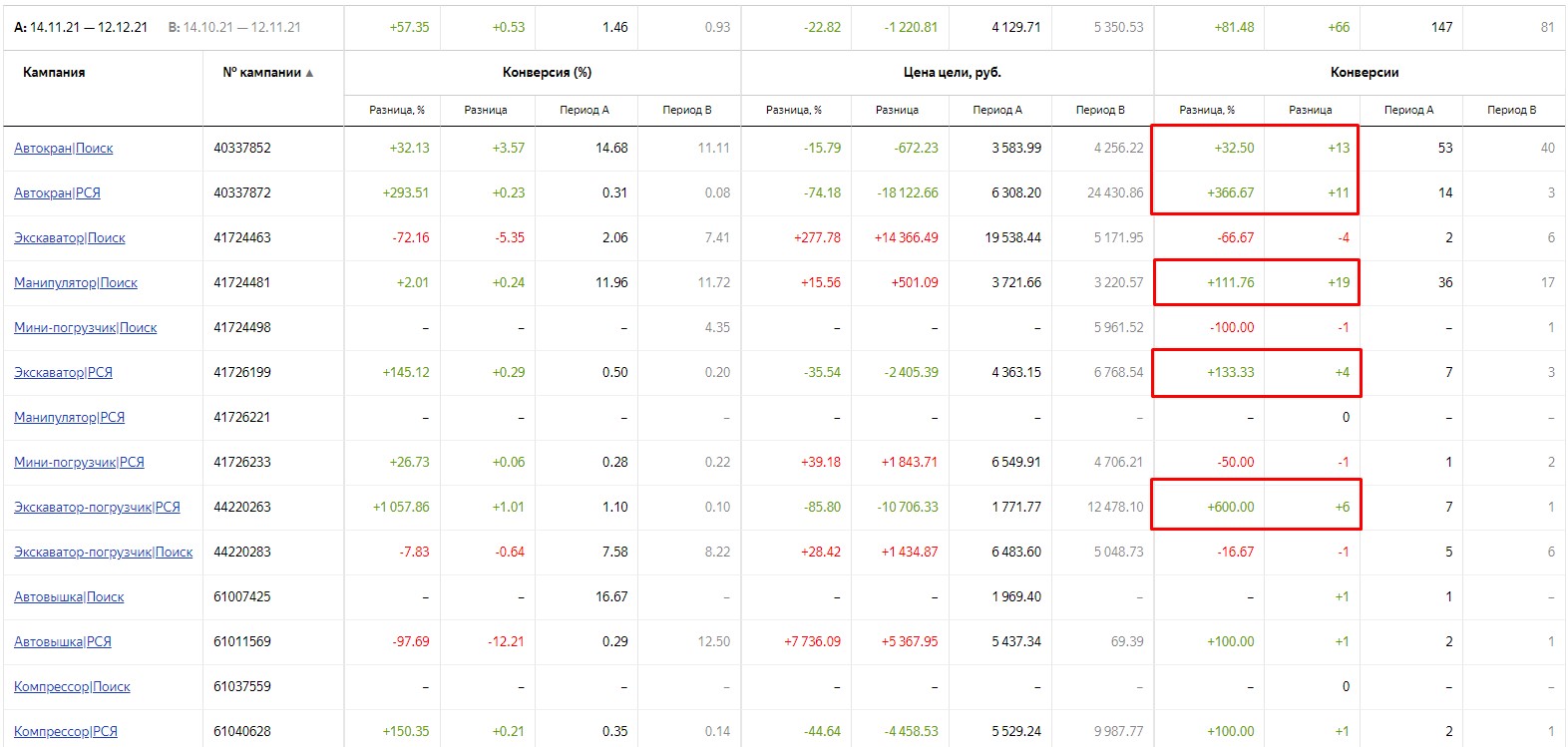The width and height of the screenshot is (1568, 747).
Task: Click the total 147 conversions summary value
Action: coord(1441,27)
